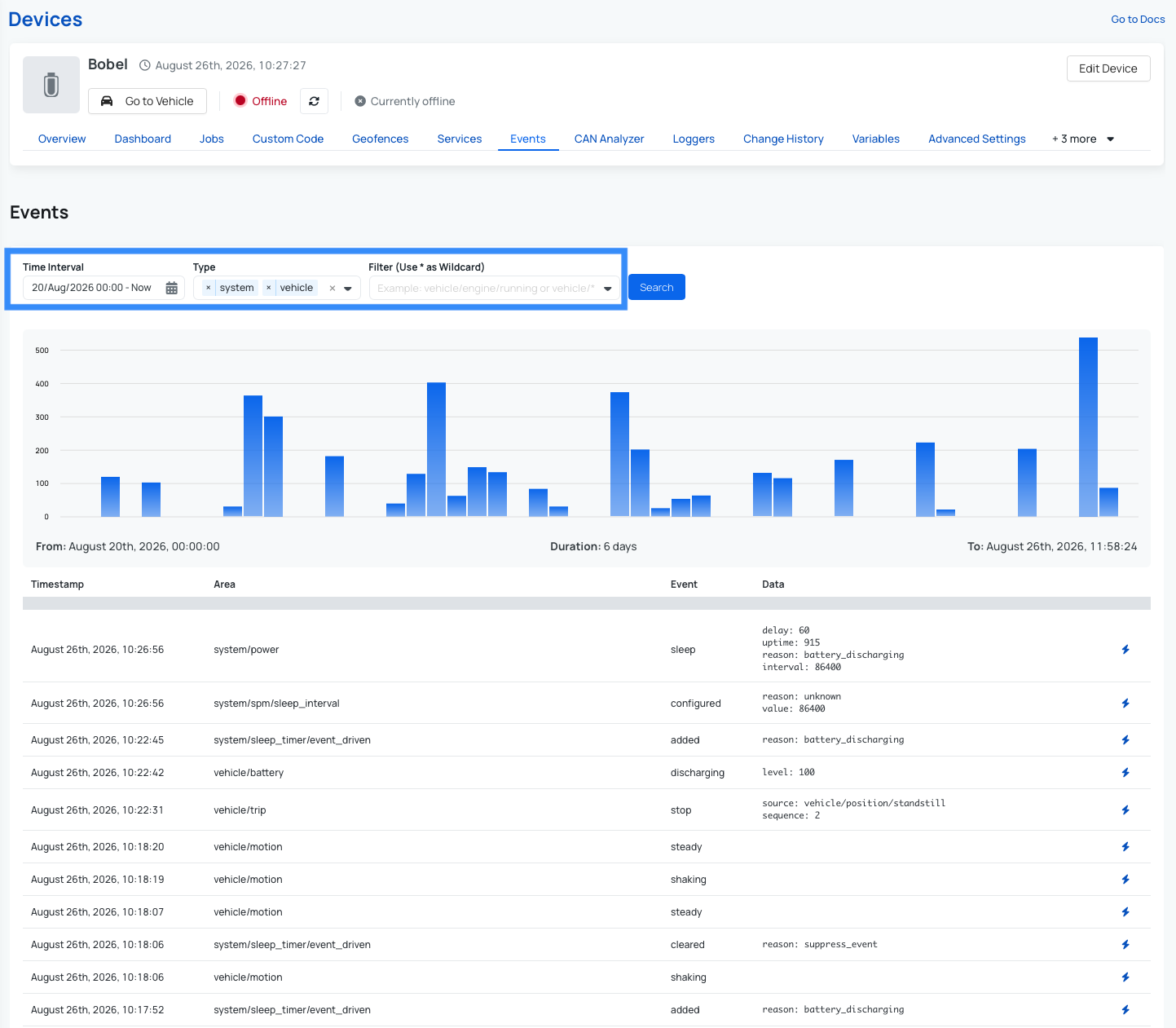
Task: Switch to the Dashboard tab
Action: (x=143, y=139)
